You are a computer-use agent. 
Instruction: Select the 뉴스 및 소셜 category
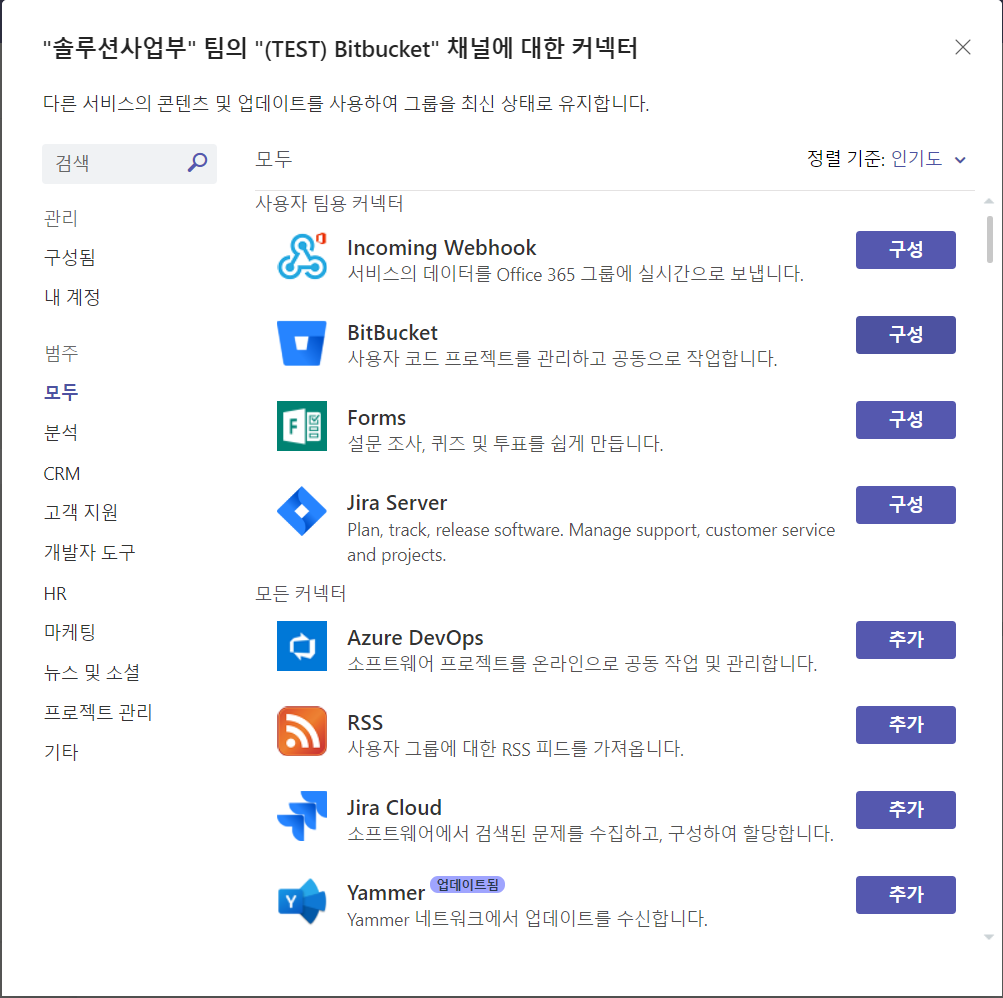click(x=91, y=672)
